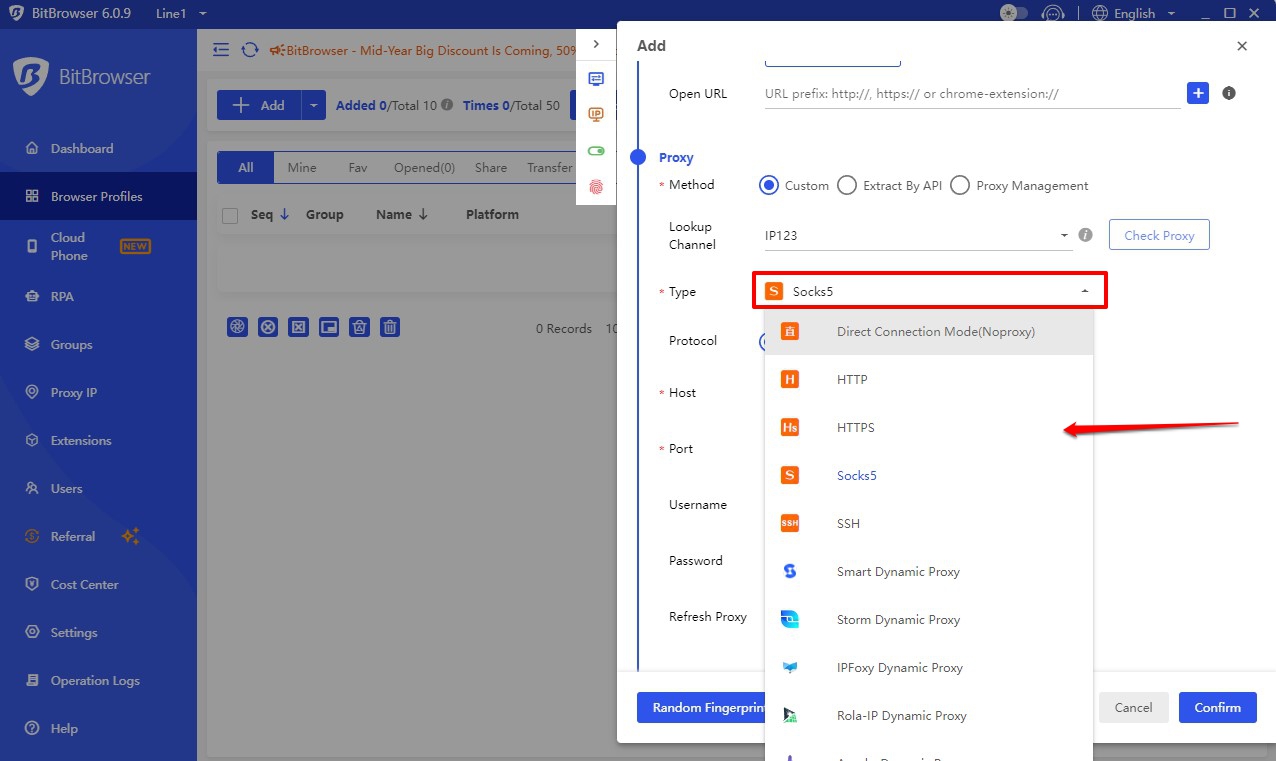Open the Line1 dropdown in title bar
Screen dimensions: 1276x761
tap(181, 13)
